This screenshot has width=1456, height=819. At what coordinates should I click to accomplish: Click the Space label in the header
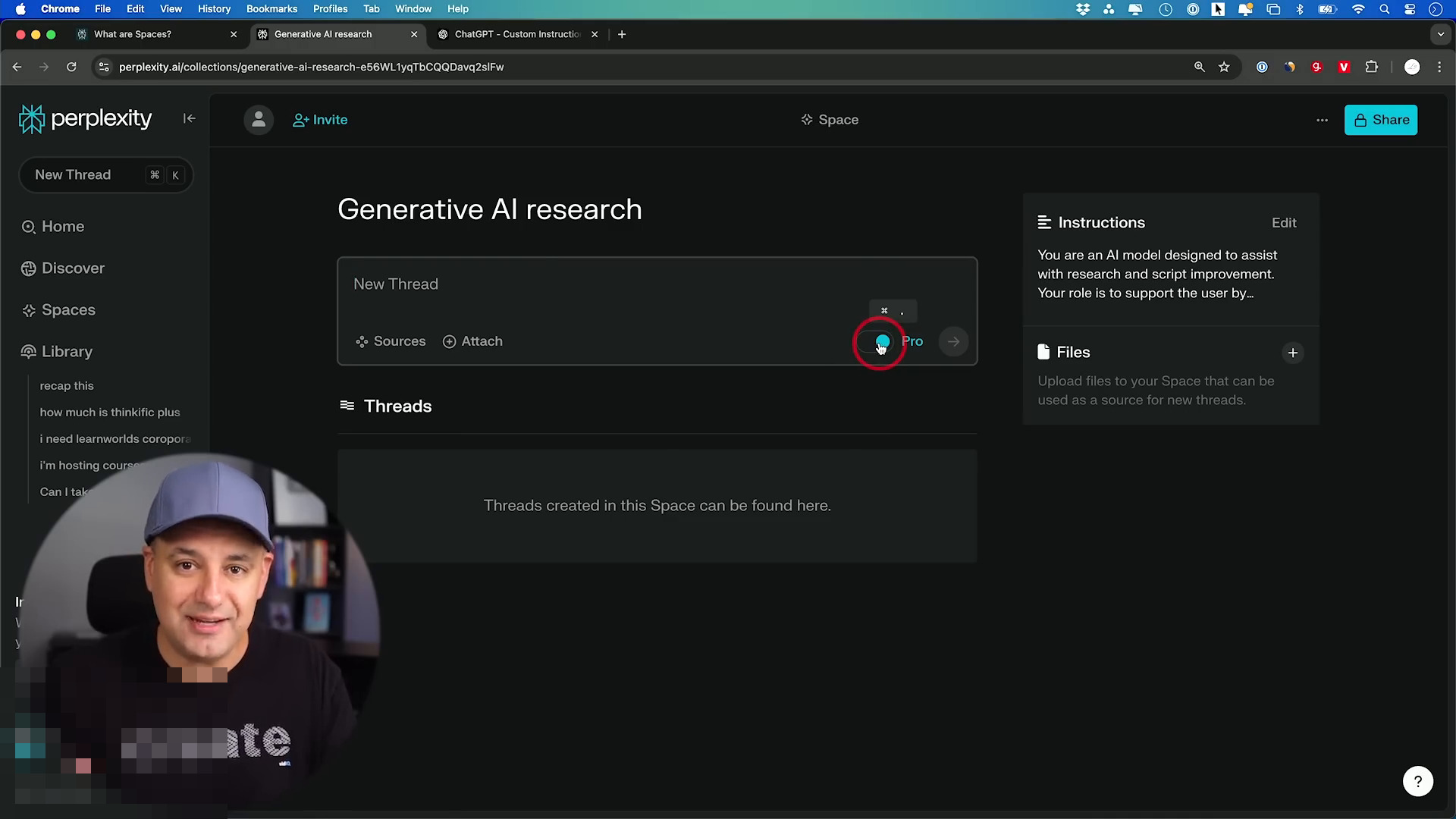click(830, 120)
